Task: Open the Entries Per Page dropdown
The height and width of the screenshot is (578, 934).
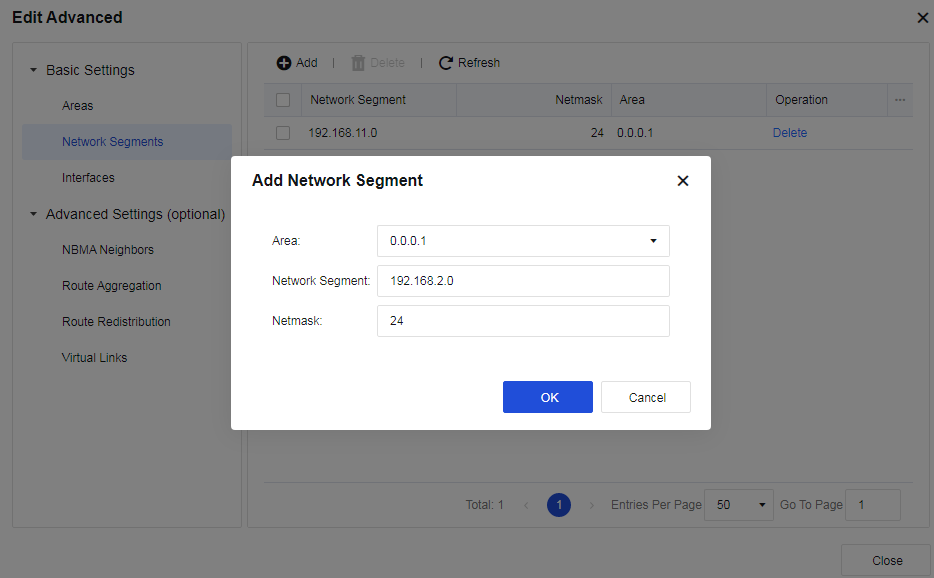Action: (x=740, y=505)
